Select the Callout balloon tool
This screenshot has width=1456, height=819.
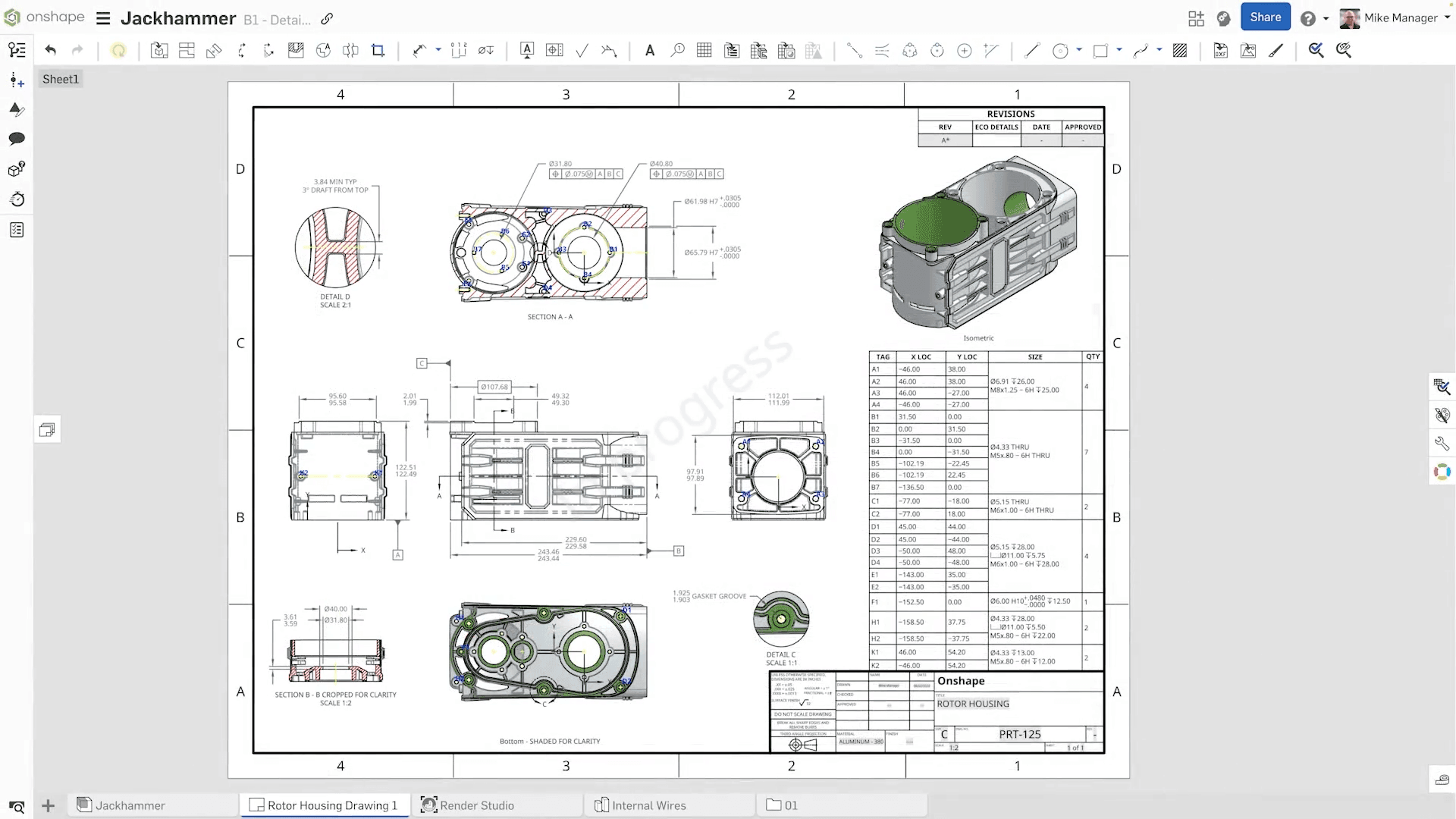pyautogui.click(x=677, y=50)
